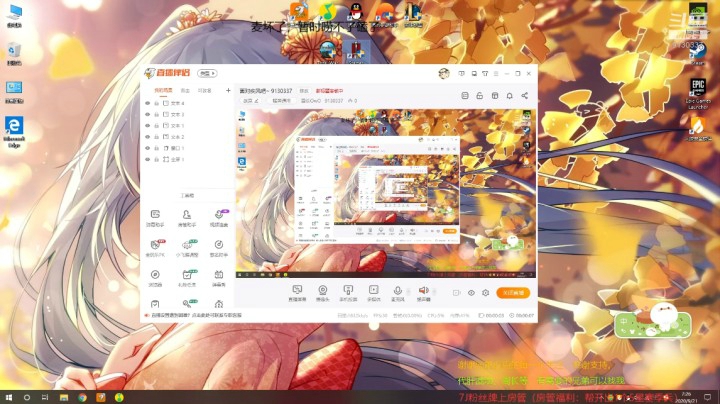
Task: Open the TV-shaped danmaku show tool
Action: [x=219, y=278]
